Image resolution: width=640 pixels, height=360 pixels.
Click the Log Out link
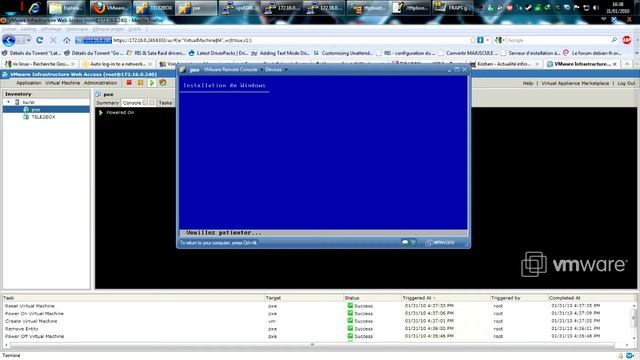click(x=626, y=83)
